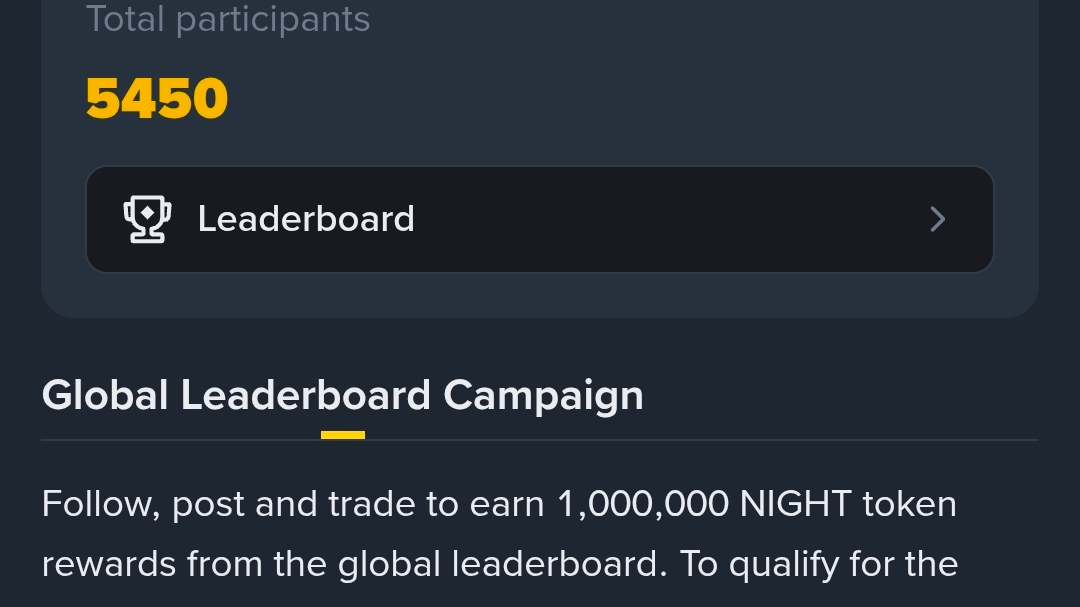Click the word Follow in the description
Image resolution: width=1080 pixels, height=607 pixels.
click(101, 505)
